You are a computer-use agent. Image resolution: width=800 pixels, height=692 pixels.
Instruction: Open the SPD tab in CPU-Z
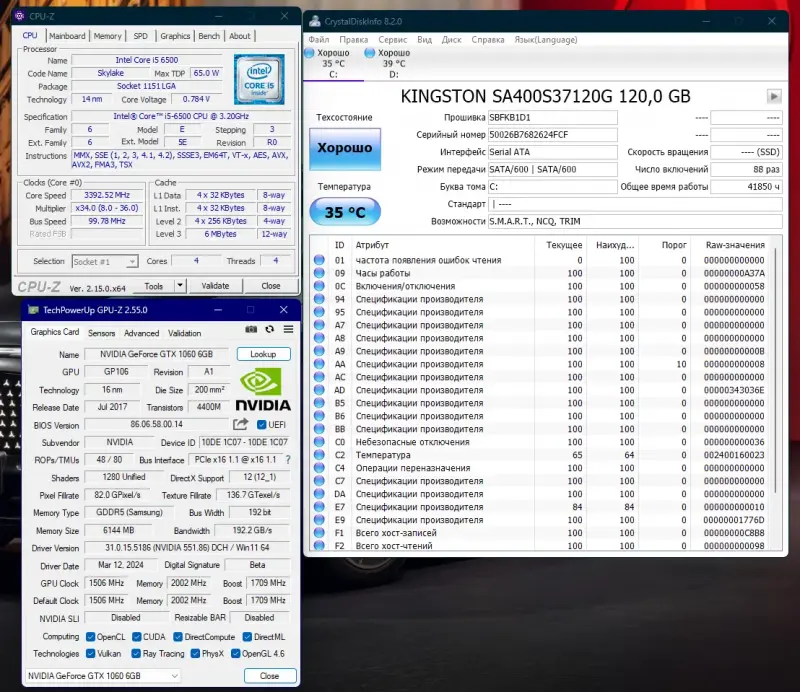140,36
